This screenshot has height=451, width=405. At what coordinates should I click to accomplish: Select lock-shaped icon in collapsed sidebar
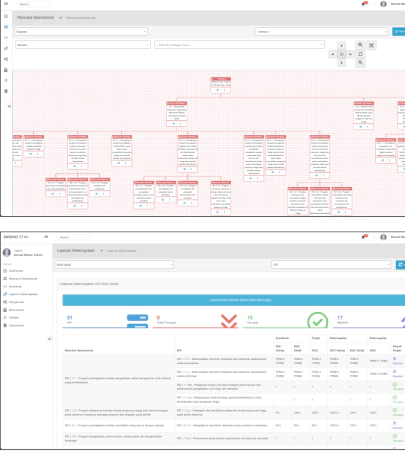pyautogui.click(x=6, y=70)
